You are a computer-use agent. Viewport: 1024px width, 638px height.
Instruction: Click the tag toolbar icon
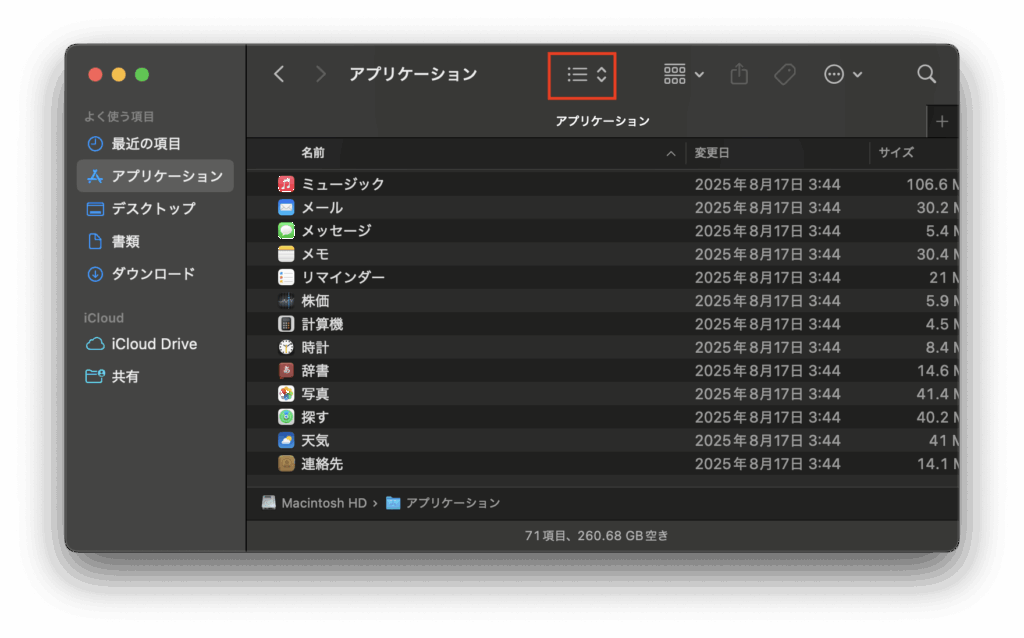[785, 74]
